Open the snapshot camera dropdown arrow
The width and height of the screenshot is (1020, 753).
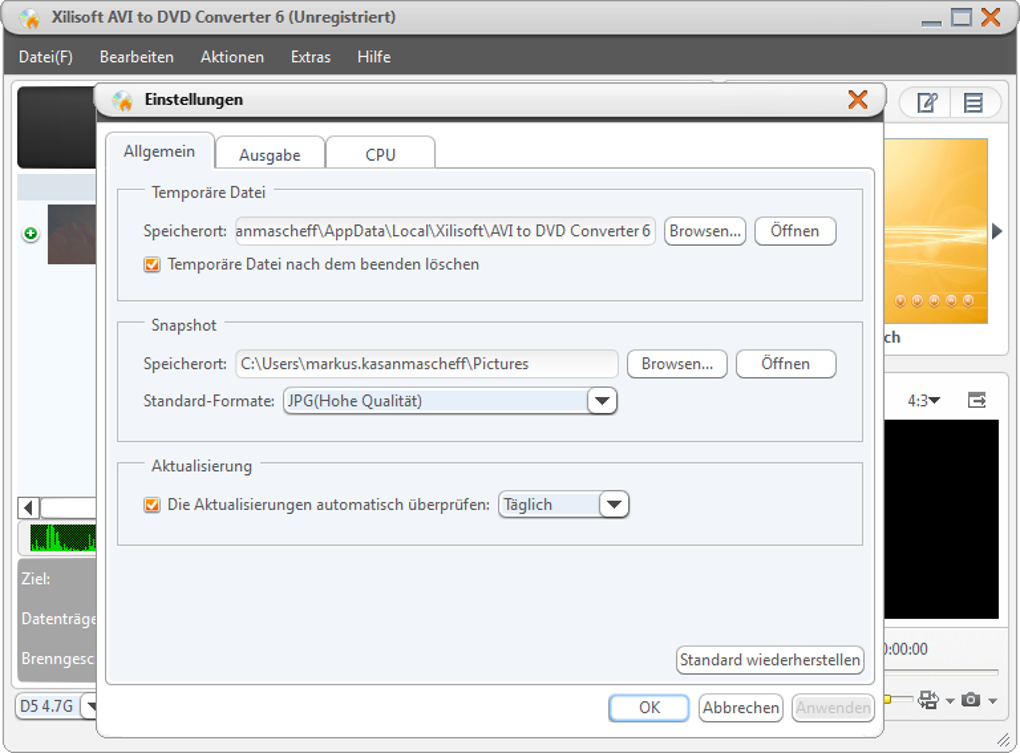tap(992, 700)
